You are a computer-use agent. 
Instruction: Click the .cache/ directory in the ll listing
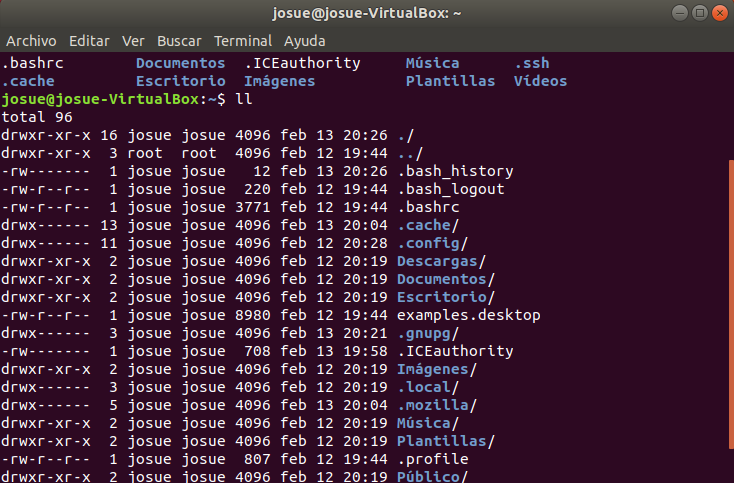[428, 225]
